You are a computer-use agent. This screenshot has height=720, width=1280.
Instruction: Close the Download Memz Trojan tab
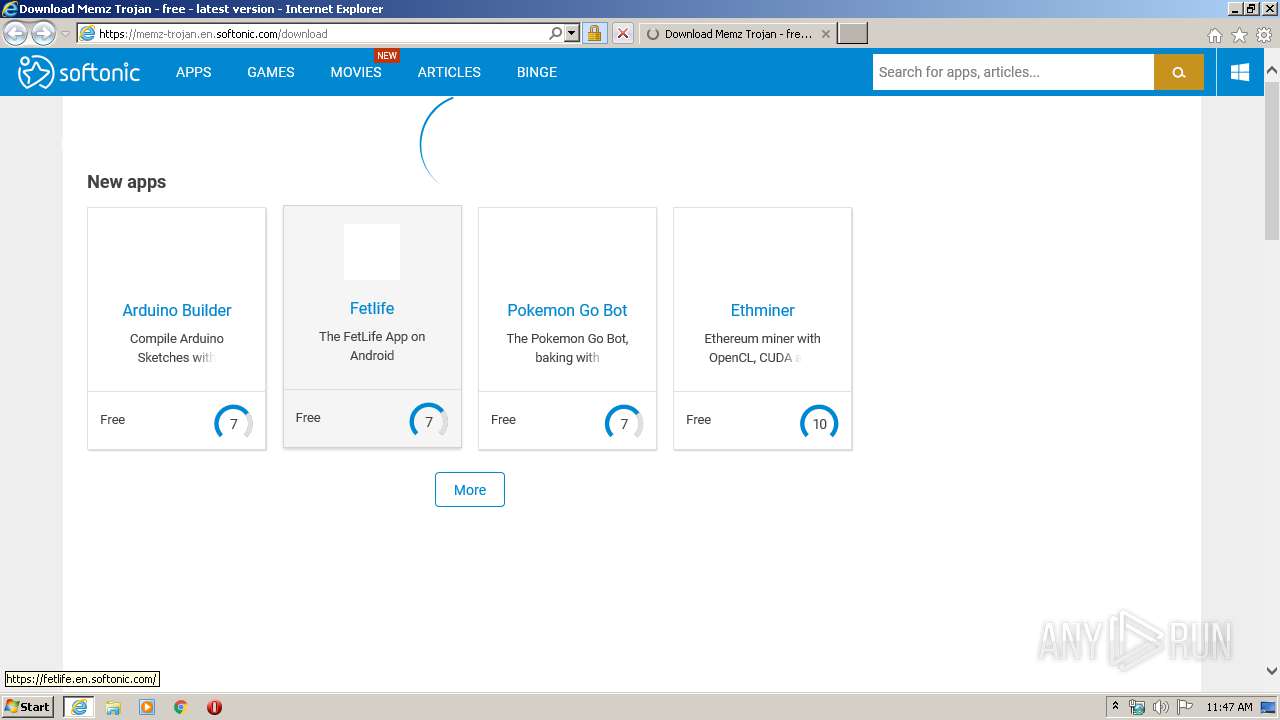click(825, 33)
